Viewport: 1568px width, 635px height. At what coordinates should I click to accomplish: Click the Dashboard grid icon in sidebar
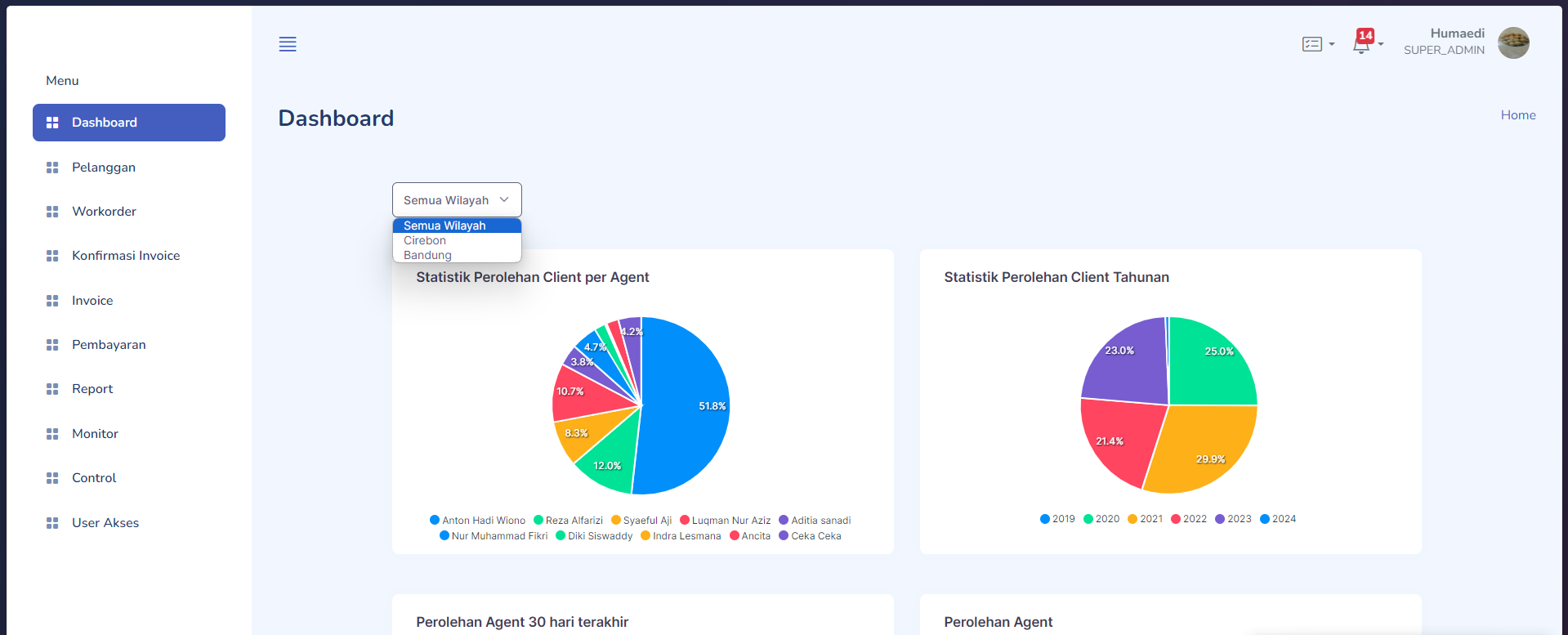tap(52, 123)
